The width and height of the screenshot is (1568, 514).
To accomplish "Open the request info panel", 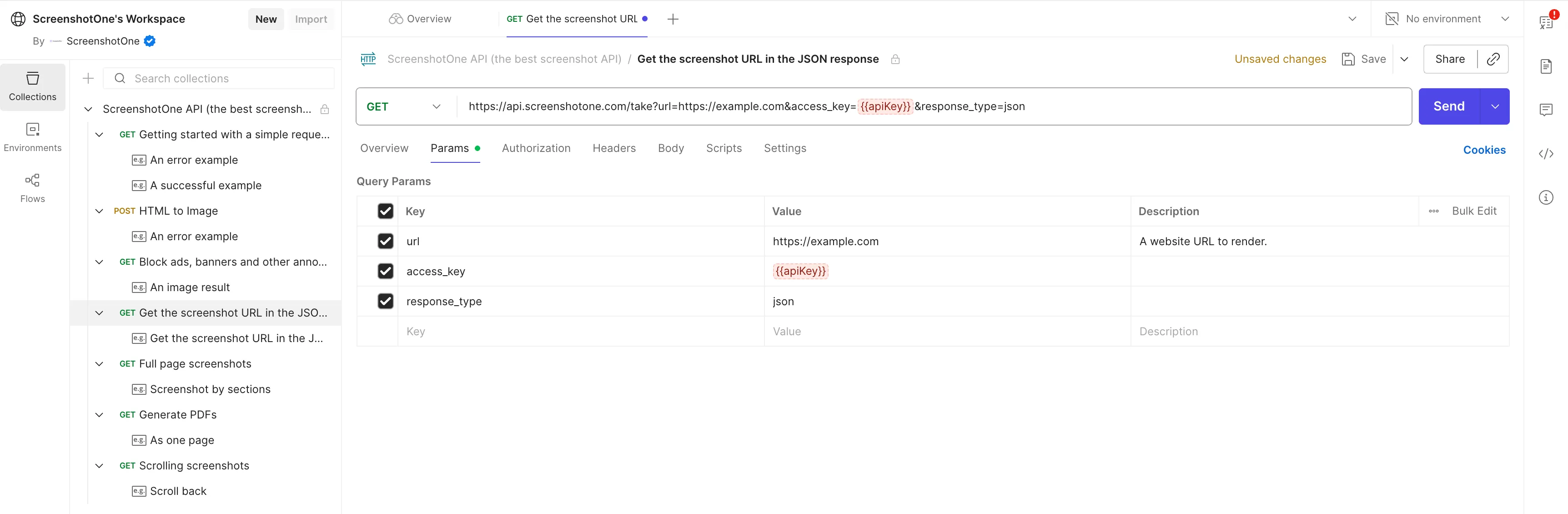I will pos(1545,197).
